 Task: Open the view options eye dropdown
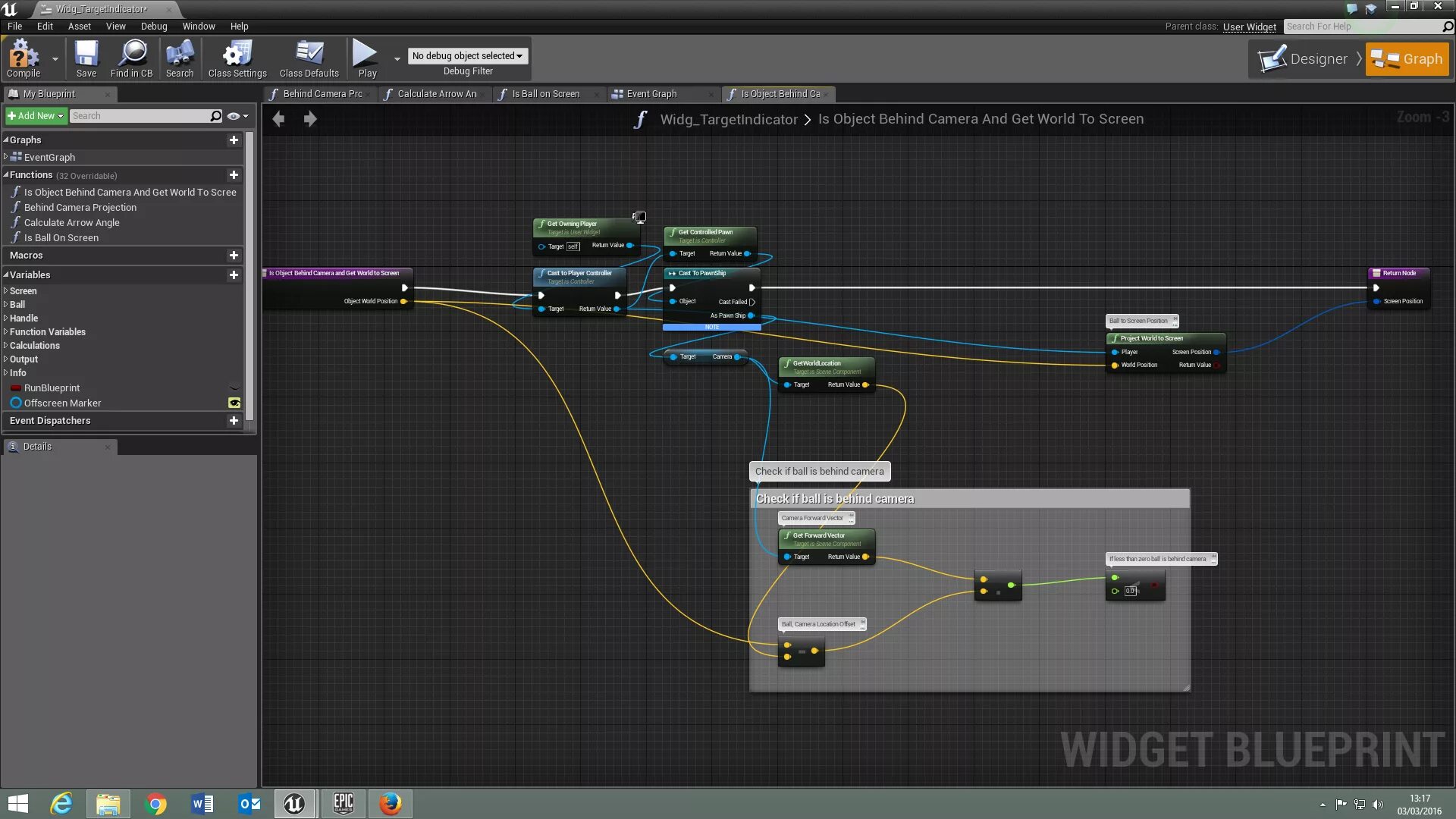coord(238,116)
